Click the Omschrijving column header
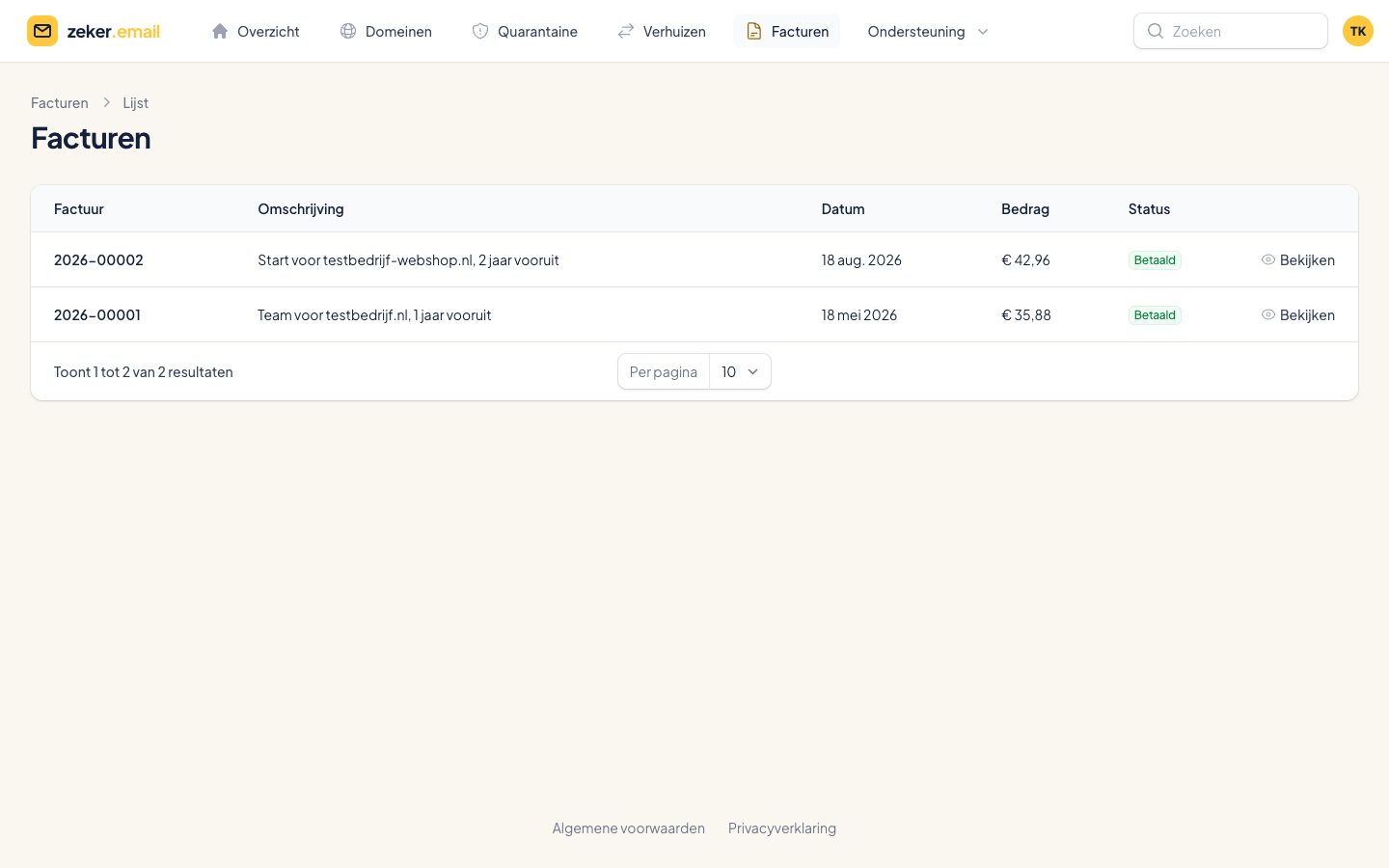The image size is (1389, 868). click(x=301, y=208)
